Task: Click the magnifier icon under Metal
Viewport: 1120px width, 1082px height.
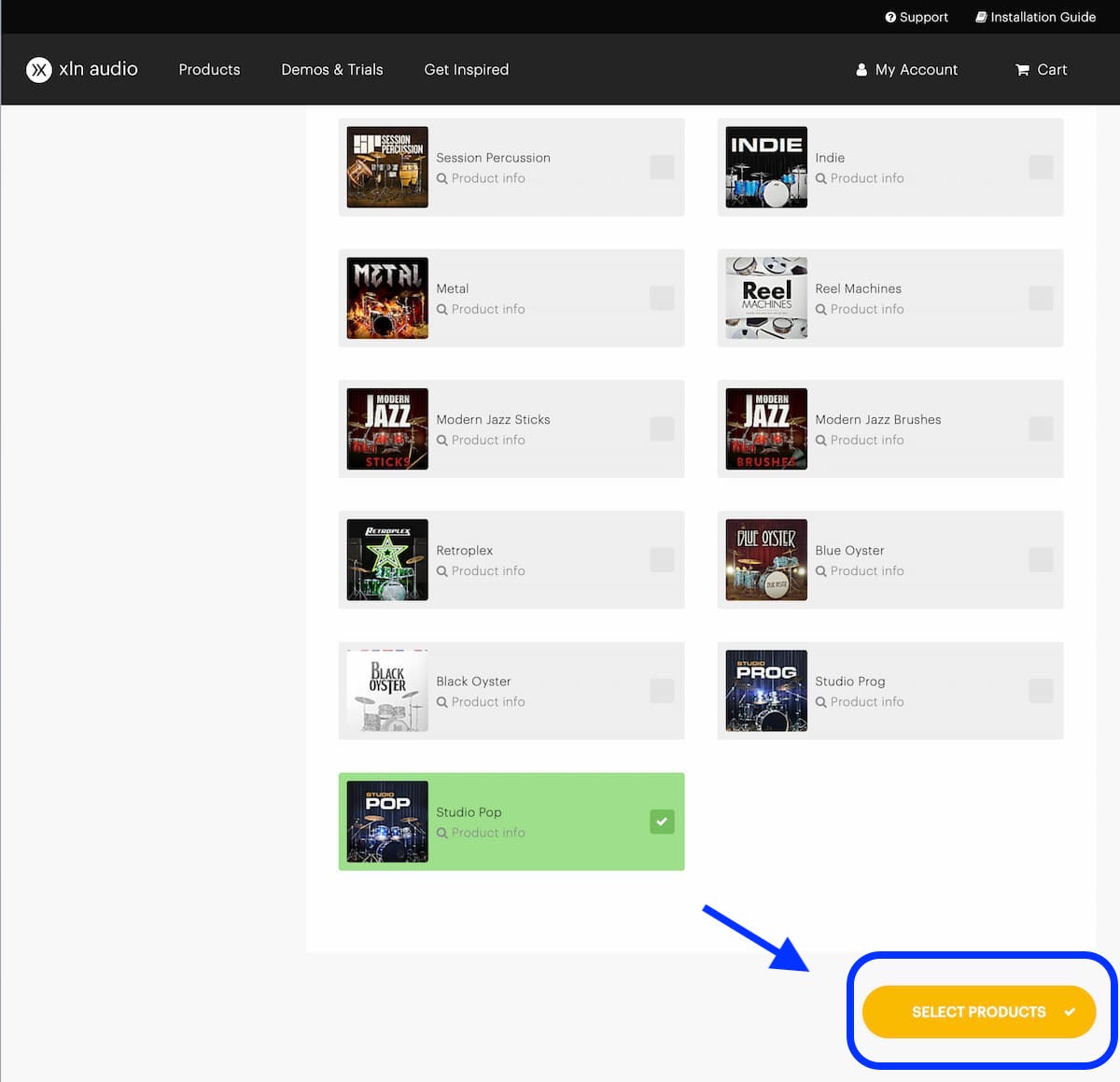Action: click(x=442, y=309)
